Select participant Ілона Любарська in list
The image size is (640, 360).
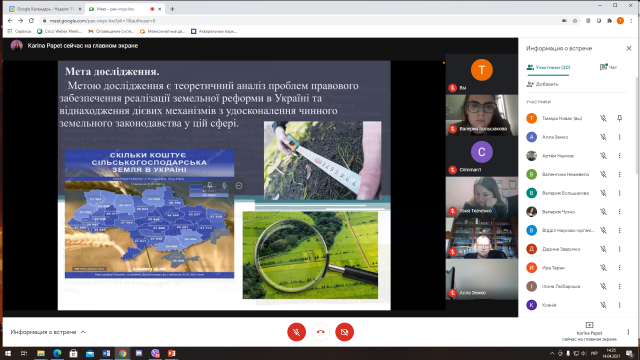pos(576,287)
